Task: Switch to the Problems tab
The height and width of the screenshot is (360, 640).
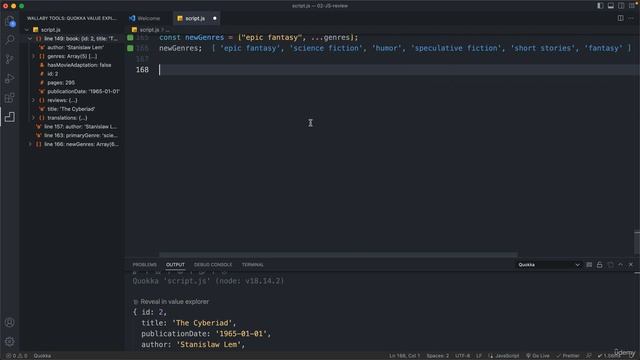Action: [x=144, y=265]
